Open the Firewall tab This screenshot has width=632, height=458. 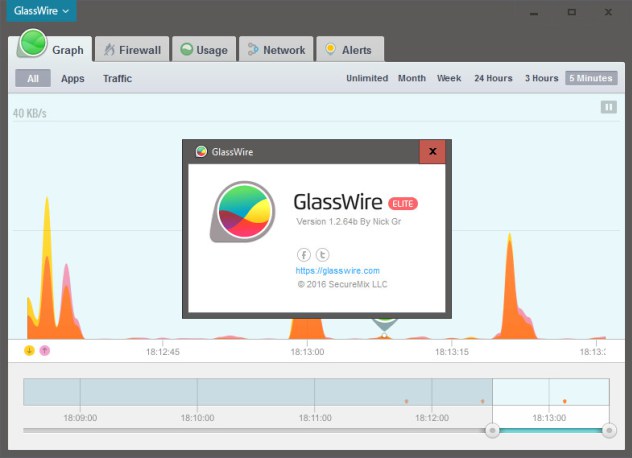click(x=132, y=50)
